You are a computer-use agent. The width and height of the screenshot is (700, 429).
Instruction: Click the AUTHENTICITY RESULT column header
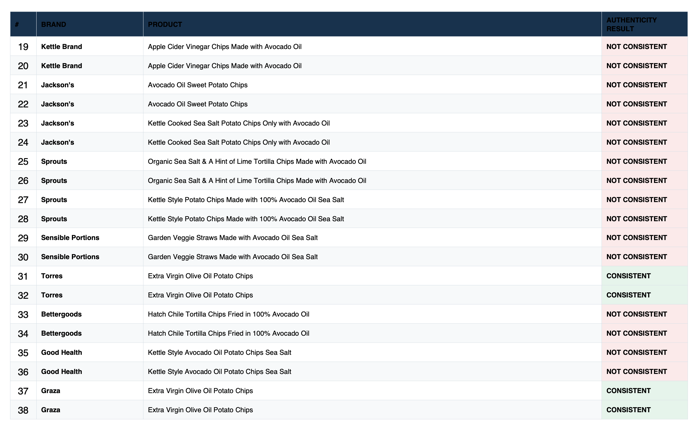click(631, 25)
